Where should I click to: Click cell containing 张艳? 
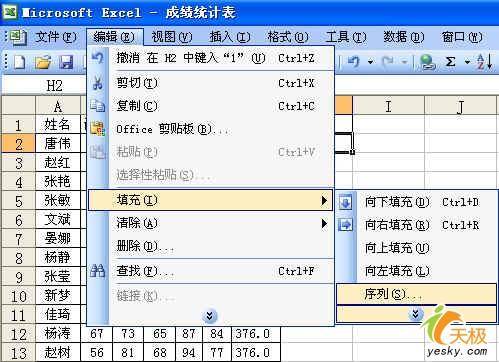pos(58,182)
